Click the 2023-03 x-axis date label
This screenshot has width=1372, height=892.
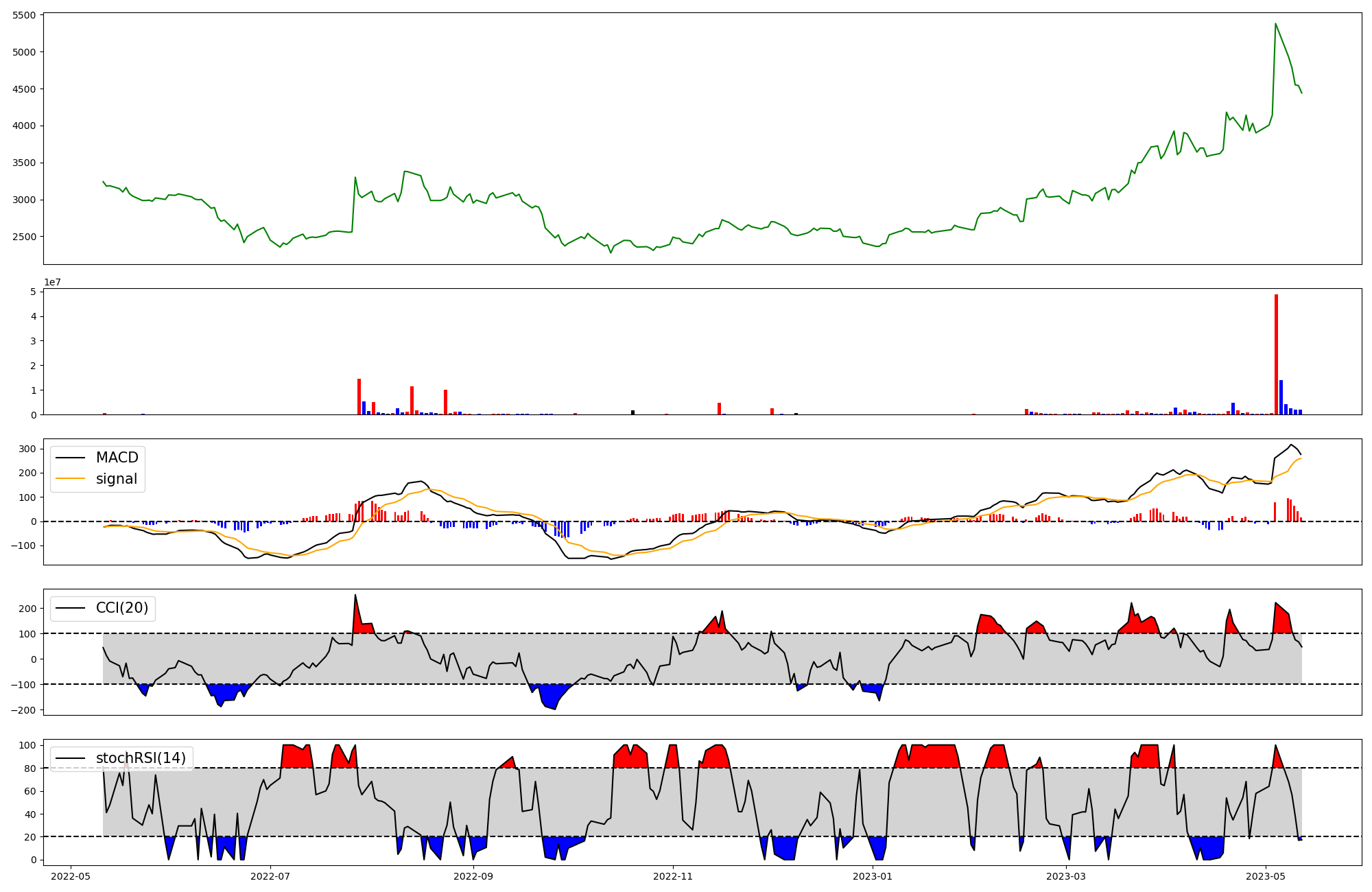point(1066,876)
